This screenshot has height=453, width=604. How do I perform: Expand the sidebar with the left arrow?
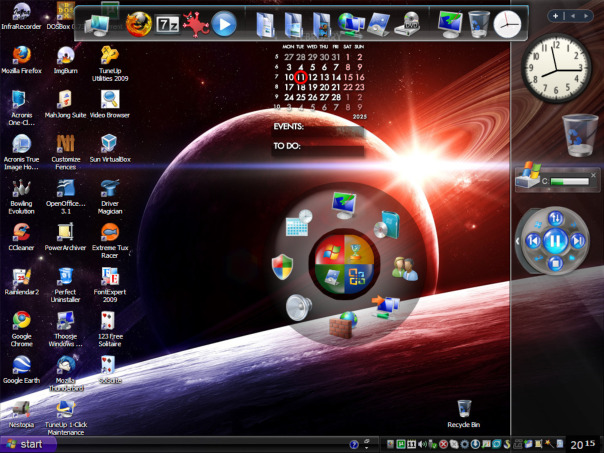click(x=518, y=240)
